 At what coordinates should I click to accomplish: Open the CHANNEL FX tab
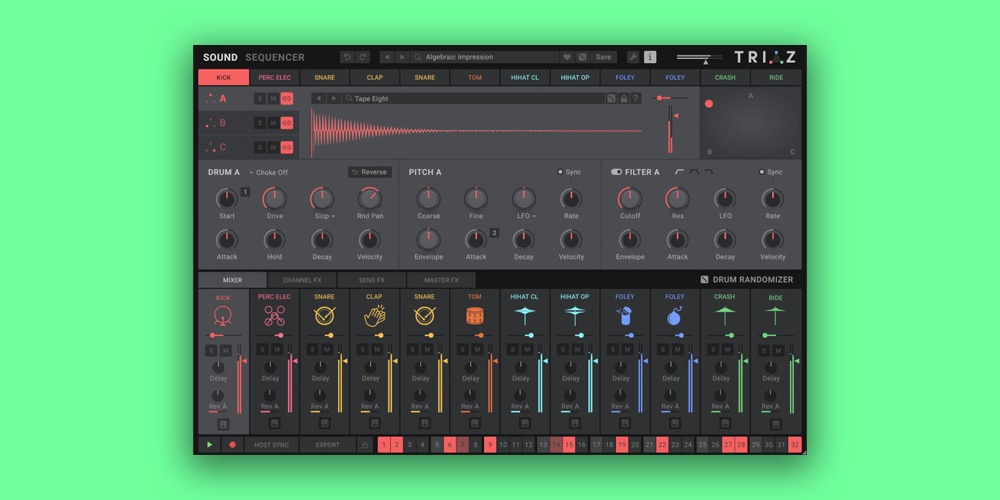[302, 280]
